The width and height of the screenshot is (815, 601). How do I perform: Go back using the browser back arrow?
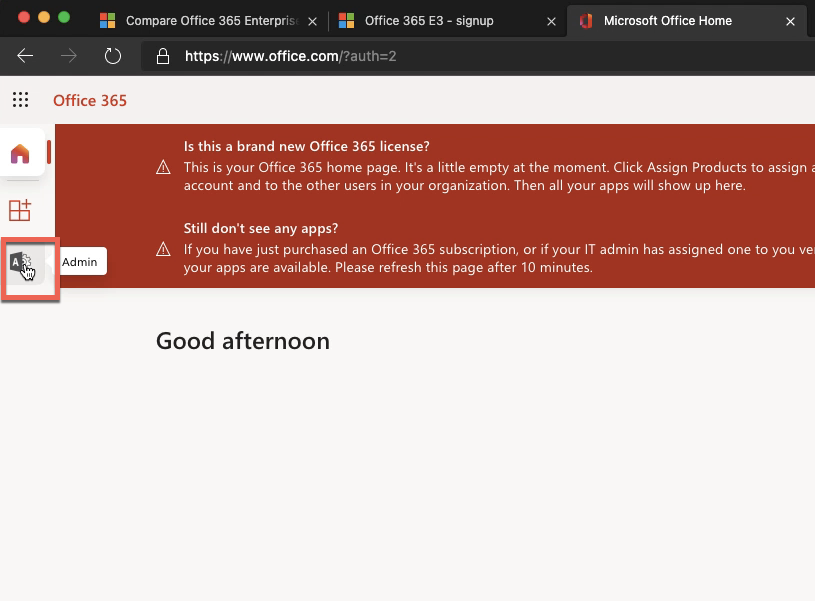click(x=25, y=56)
